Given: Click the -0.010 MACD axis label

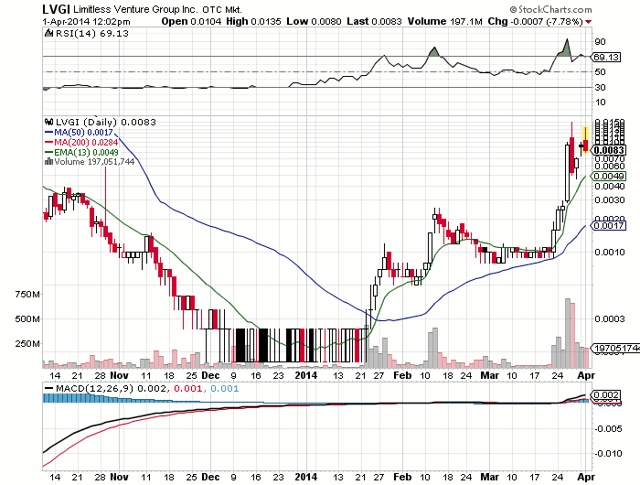Looking at the screenshot, I should tap(607, 454).
